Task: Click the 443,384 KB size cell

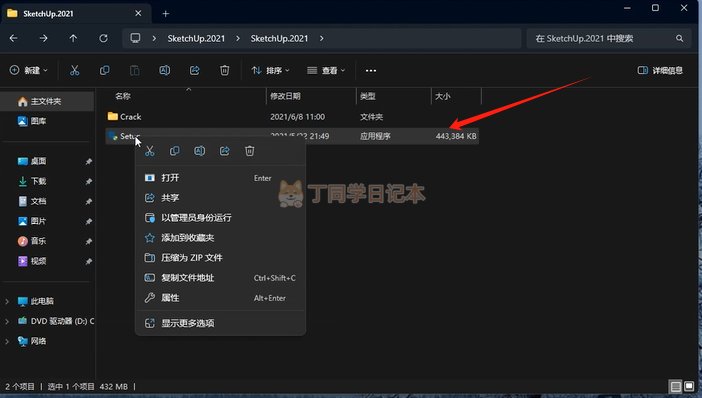Action: coord(456,136)
